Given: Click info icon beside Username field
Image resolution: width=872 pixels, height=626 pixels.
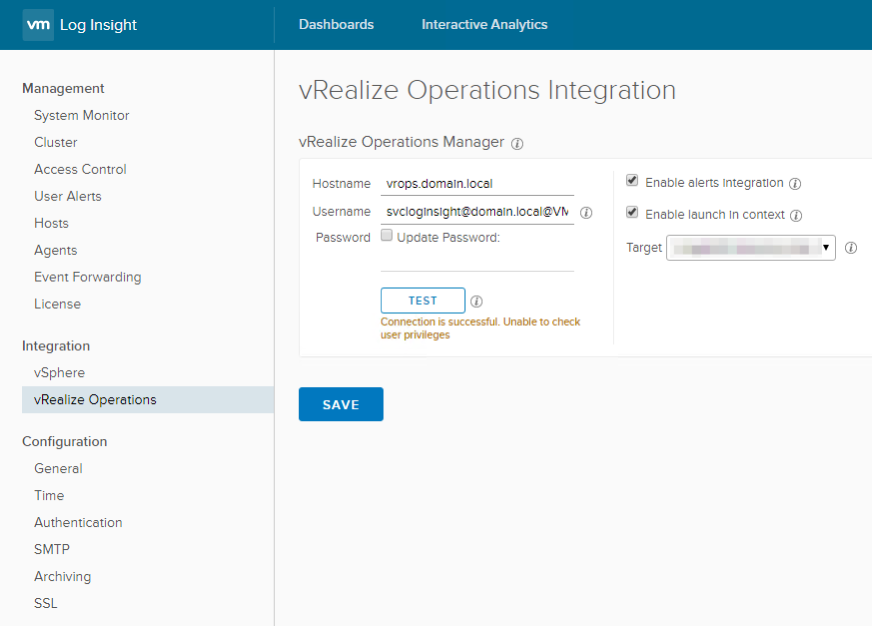Looking at the screenshot, I should pos(586,213).
